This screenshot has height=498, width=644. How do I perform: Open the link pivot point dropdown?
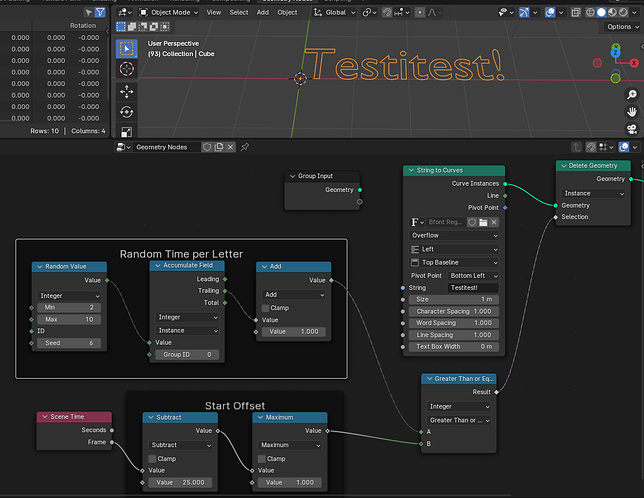click(x=370, y=13)
